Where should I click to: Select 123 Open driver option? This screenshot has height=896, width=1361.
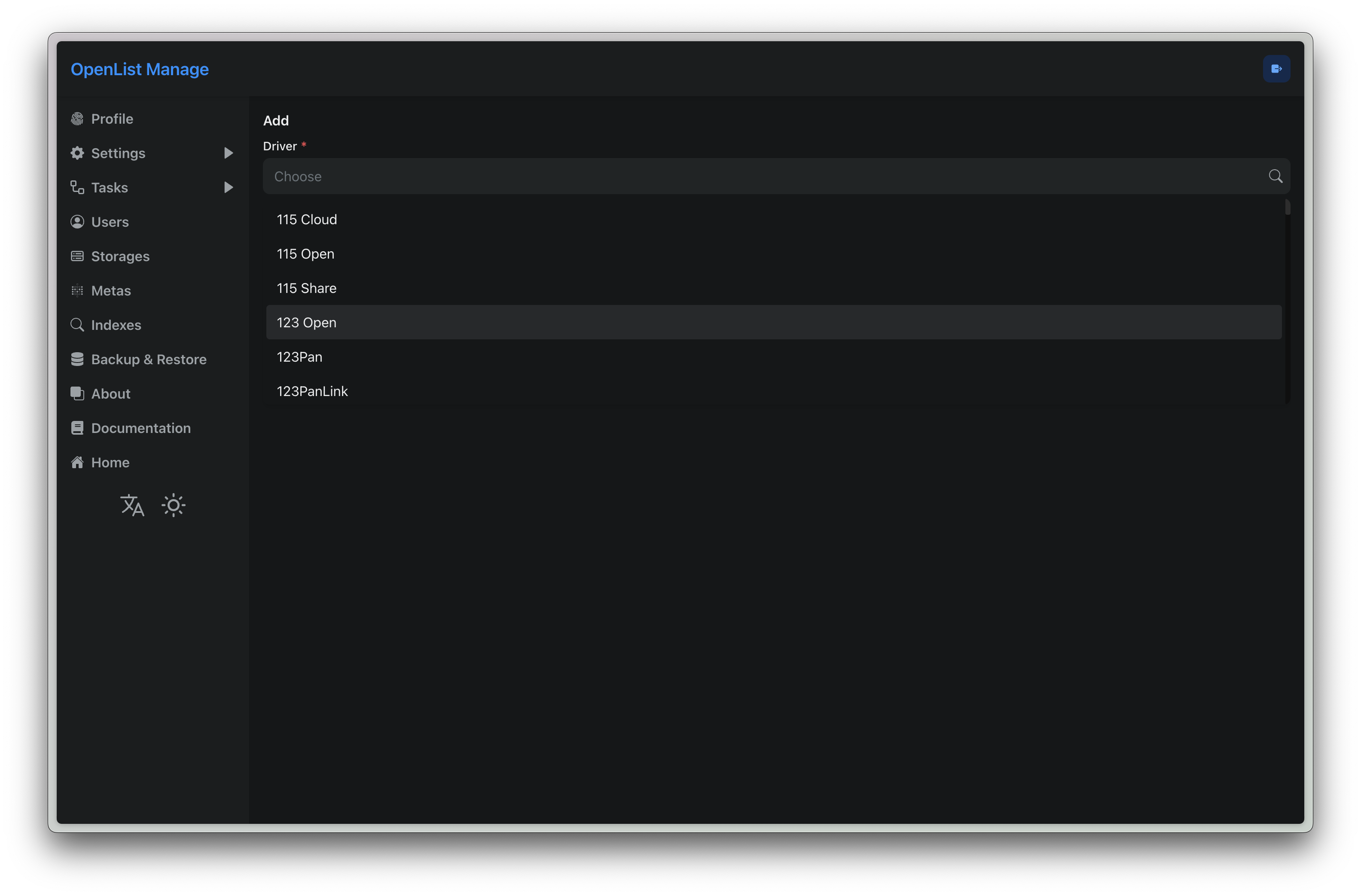[x=306, y=323]
